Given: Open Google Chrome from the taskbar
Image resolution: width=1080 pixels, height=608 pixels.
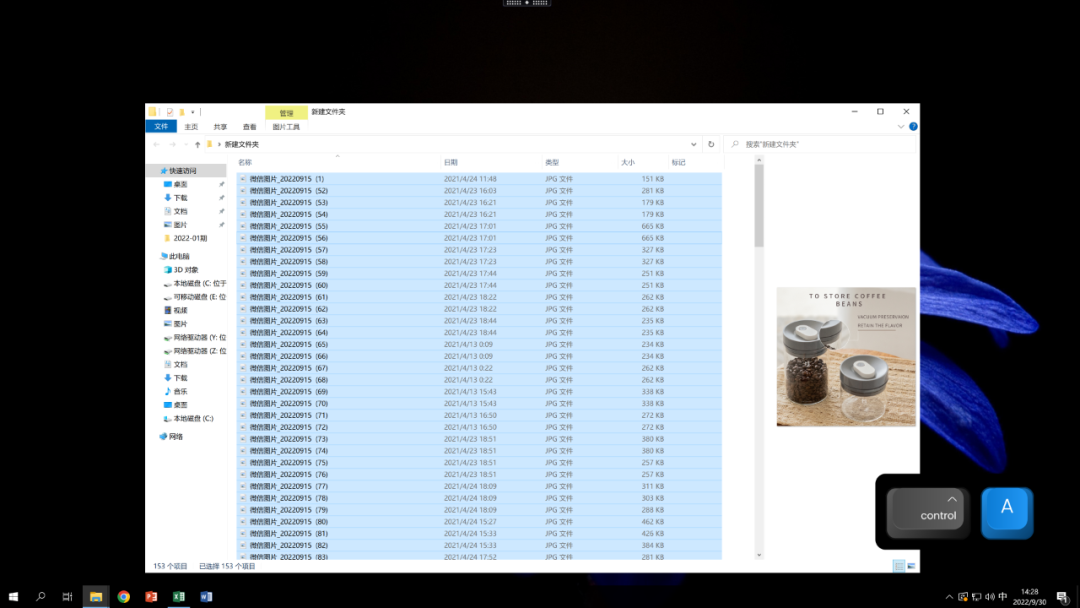Looking at the screenshot, I should [x=123, y=596].
